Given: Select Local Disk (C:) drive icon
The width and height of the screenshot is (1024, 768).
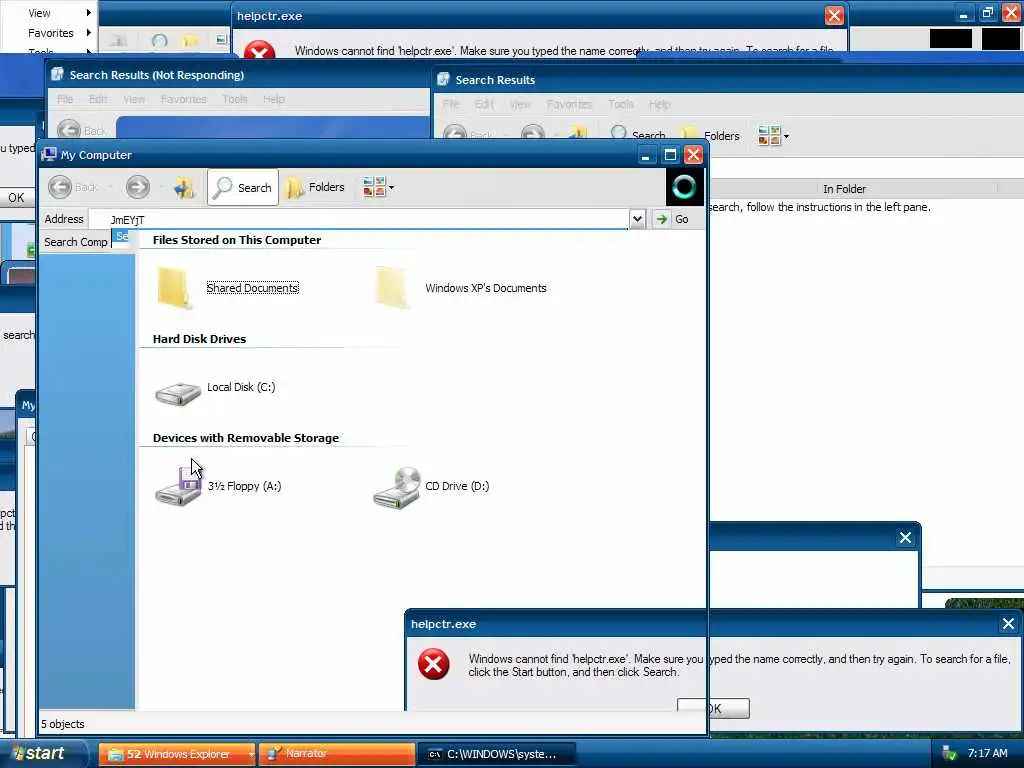Looking at the screenshot, I should [x=178, y=393].
